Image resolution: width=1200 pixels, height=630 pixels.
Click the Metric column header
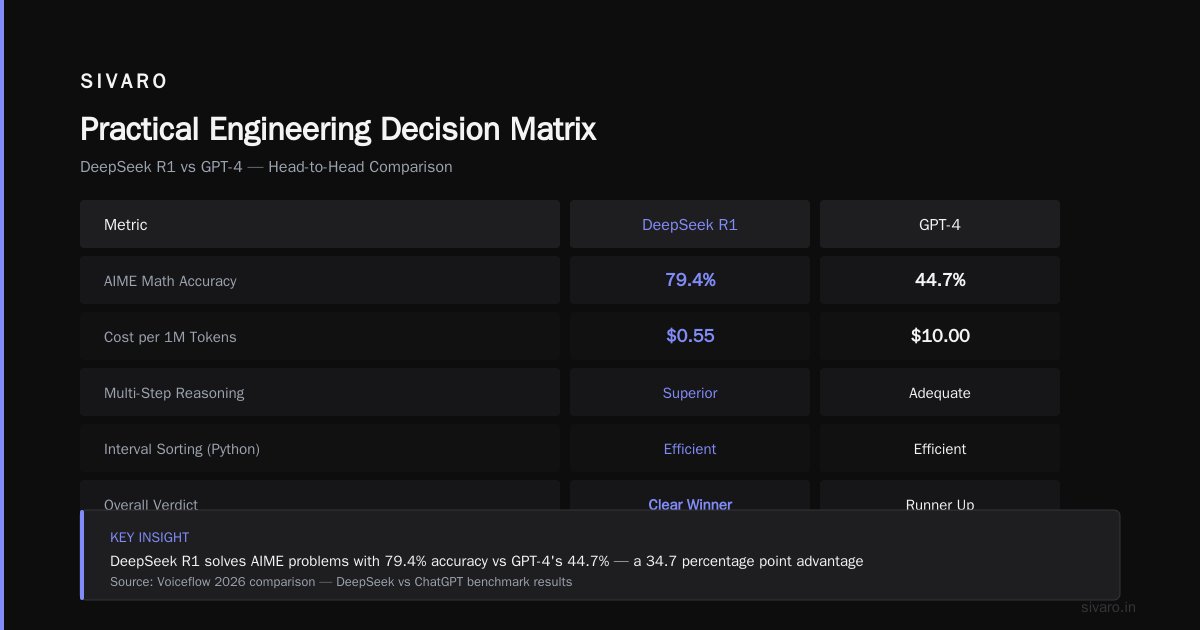click(x=320, y=224)
